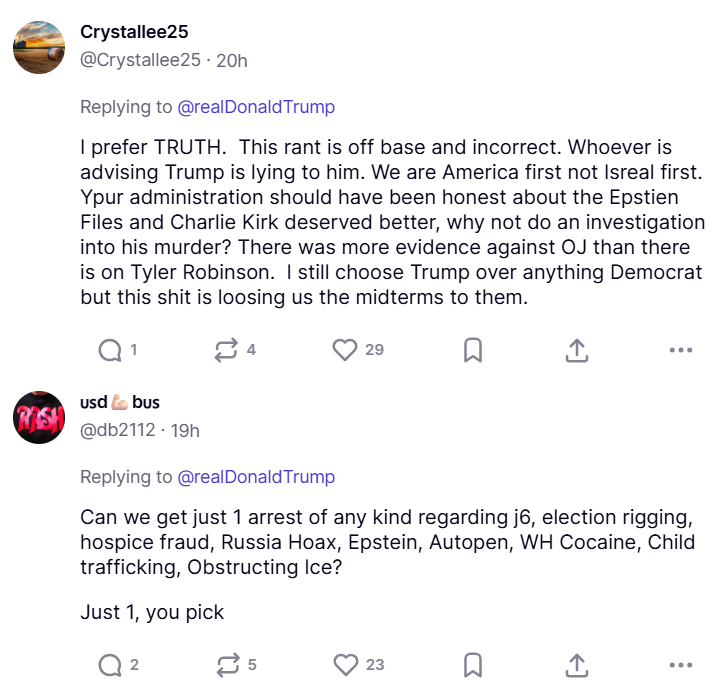Click the Crystallee25 display name

tap(136, 32)
